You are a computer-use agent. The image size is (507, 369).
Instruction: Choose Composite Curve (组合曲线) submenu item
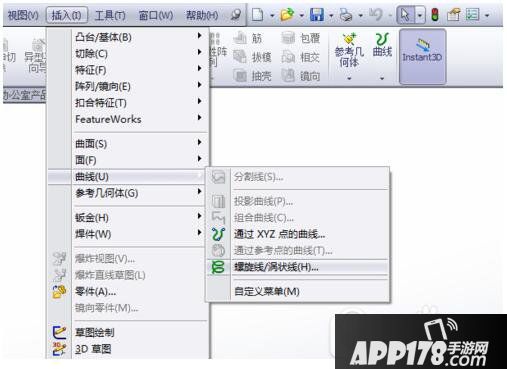coord(298,218)
